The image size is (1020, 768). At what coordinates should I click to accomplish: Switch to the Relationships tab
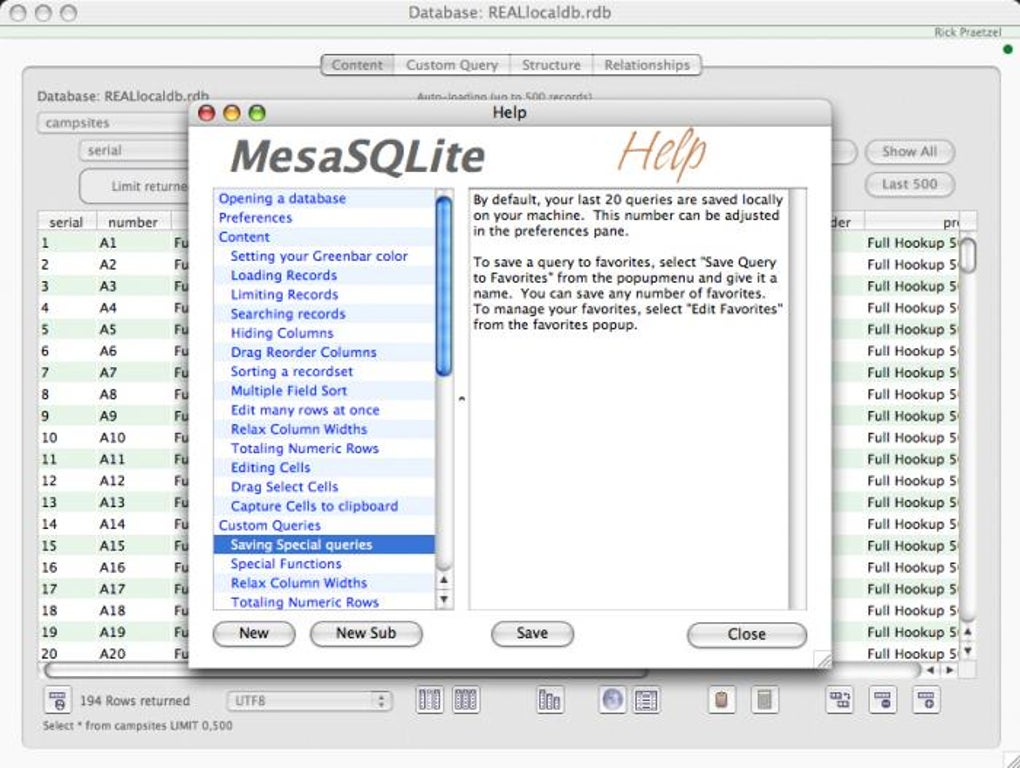(647, 65)
